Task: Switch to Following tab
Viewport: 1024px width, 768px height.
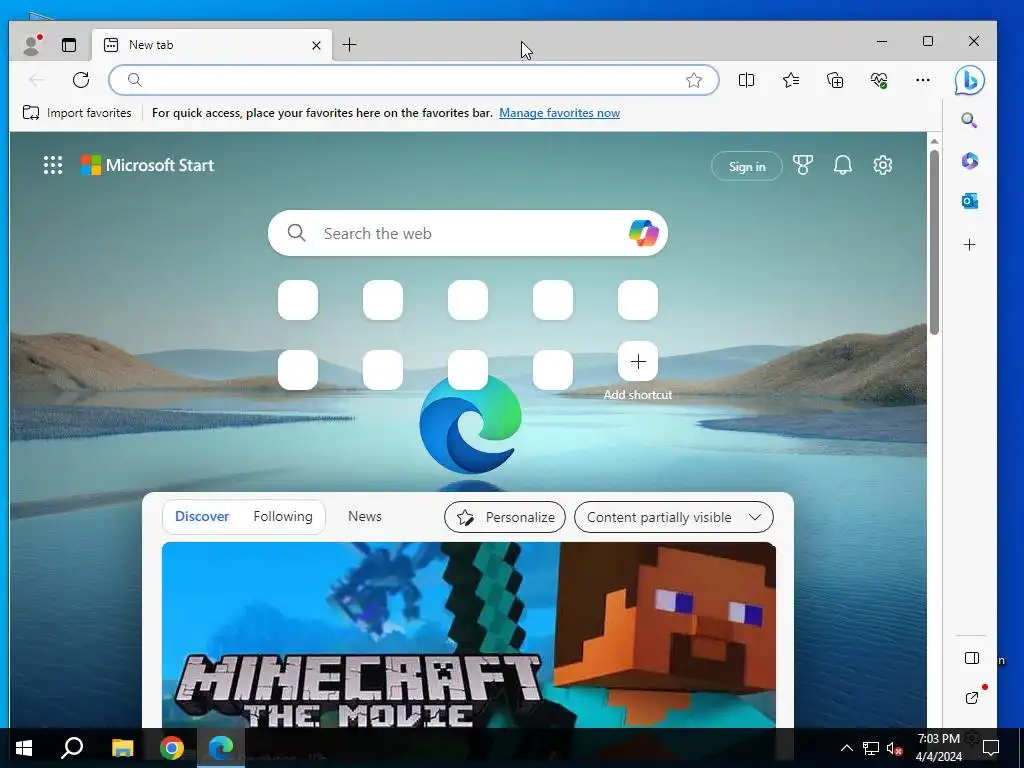Action: (x=283, y=516)
